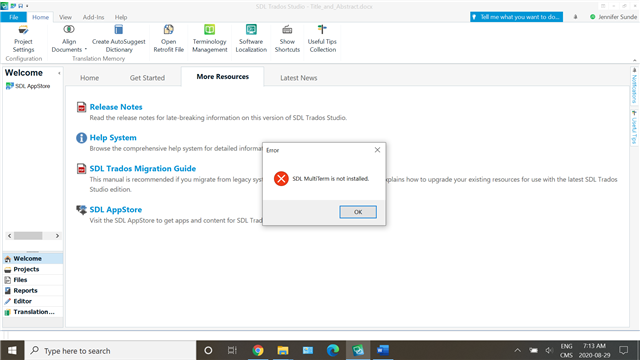Click Open Retrofit File icon
Image resolution: width=640 pixels, height=360 pixels.
169,30
